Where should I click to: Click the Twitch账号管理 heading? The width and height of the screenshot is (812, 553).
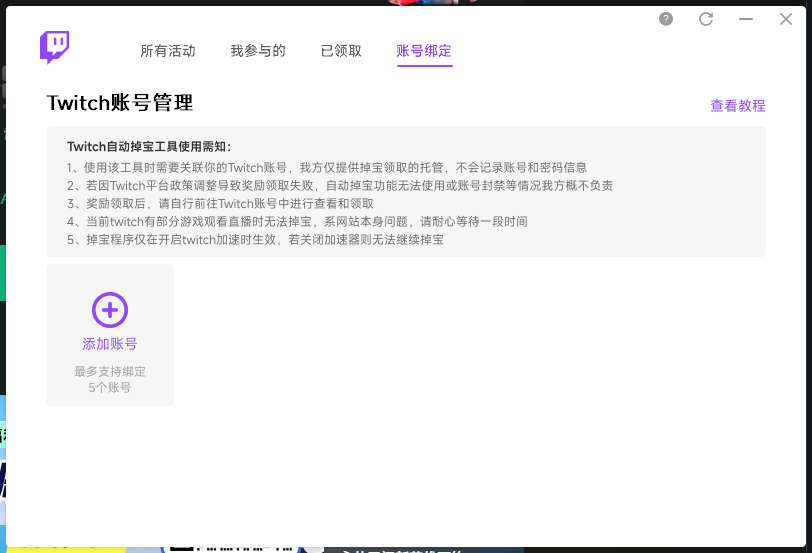tap(120, 103)
